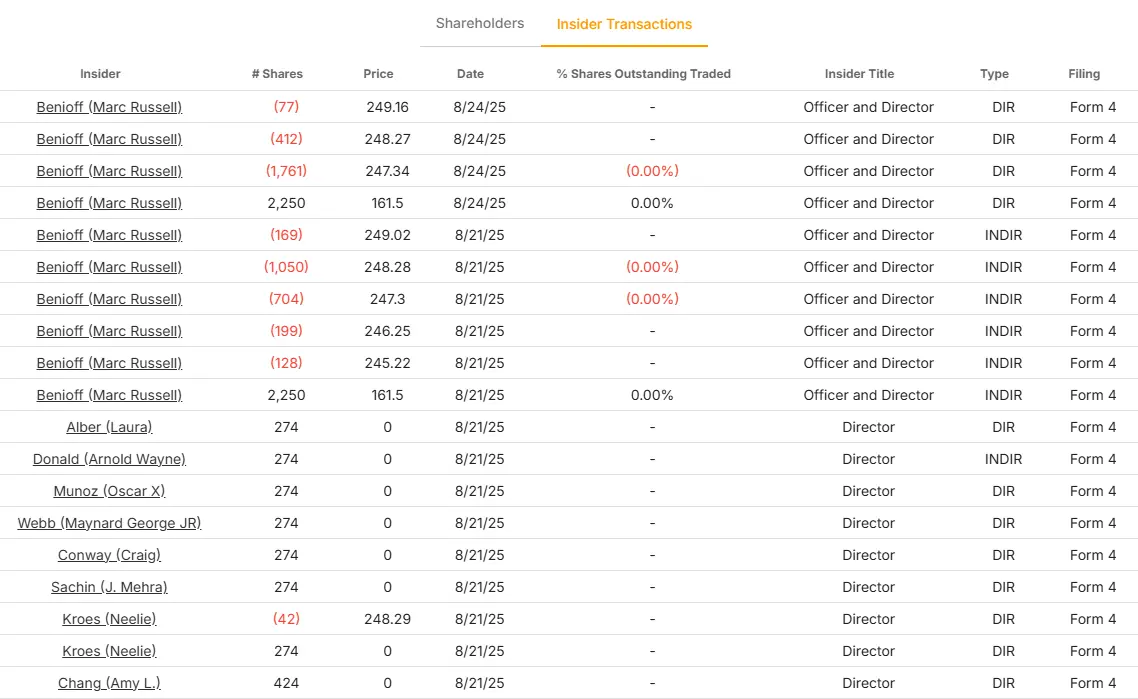Open Benioff link in the 249.16 price row
This screenshot has width=1138, height=699.
click(109, 107)
